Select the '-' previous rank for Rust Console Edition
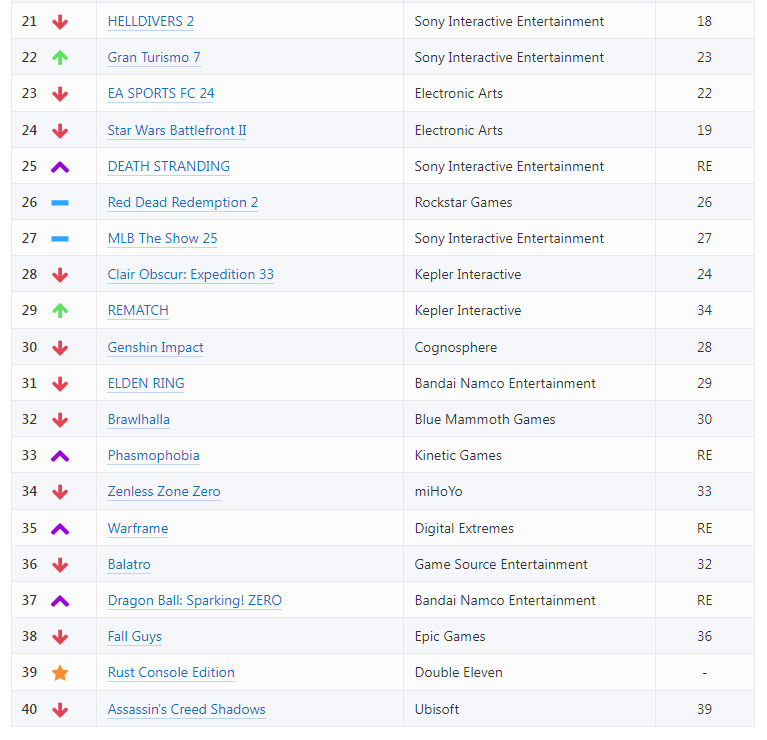The height and width of the screenshot is (740, 767). [x=704, y=673]
